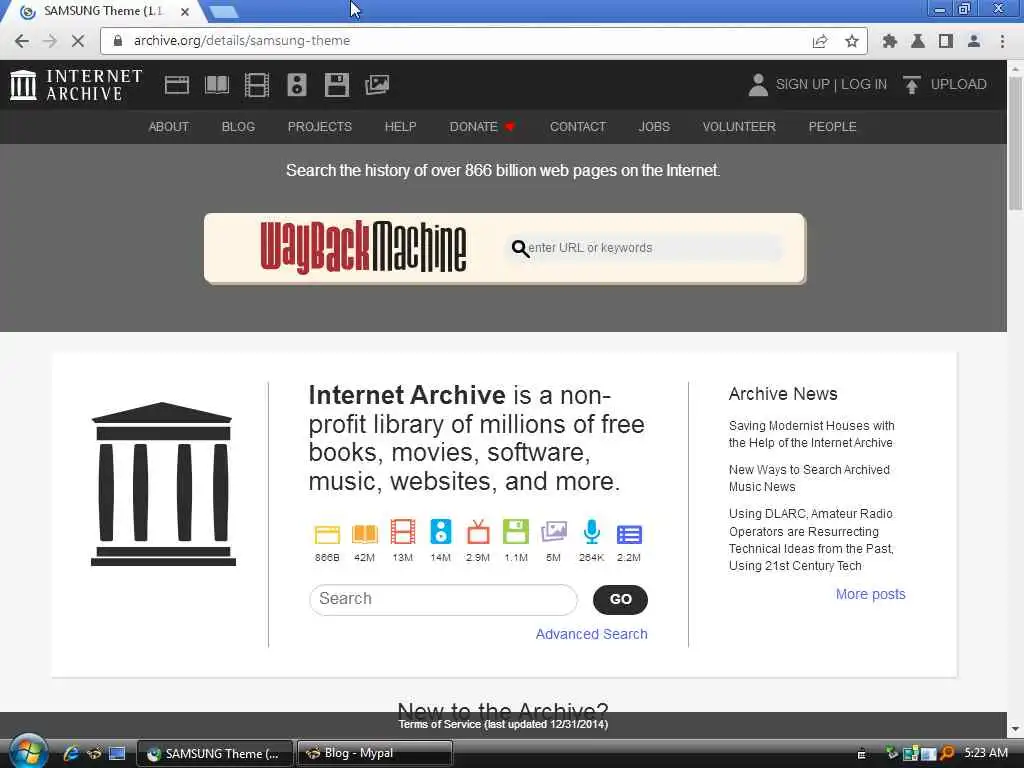Select the TV icon labeled 2.9M
1024x768 pixels.
coord(478,532)
